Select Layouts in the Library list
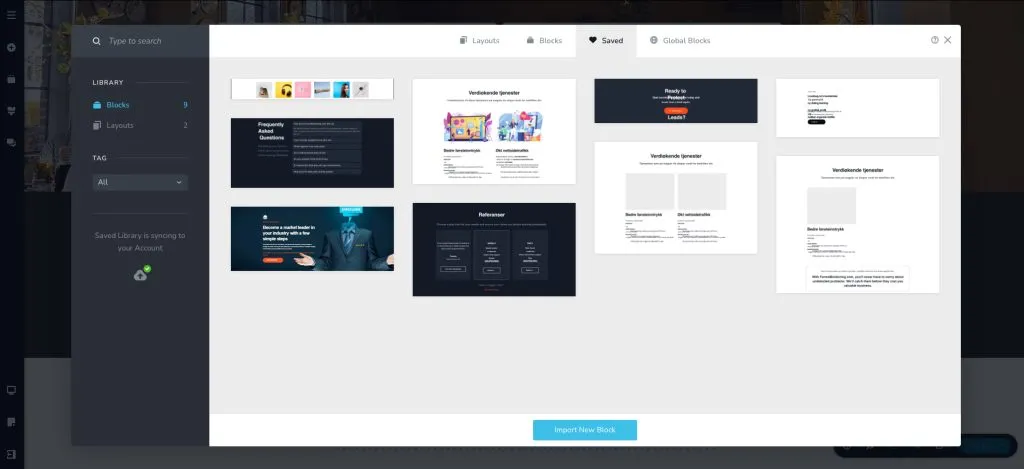This screenshot has width=1024, height=469. tap(120, 125)
